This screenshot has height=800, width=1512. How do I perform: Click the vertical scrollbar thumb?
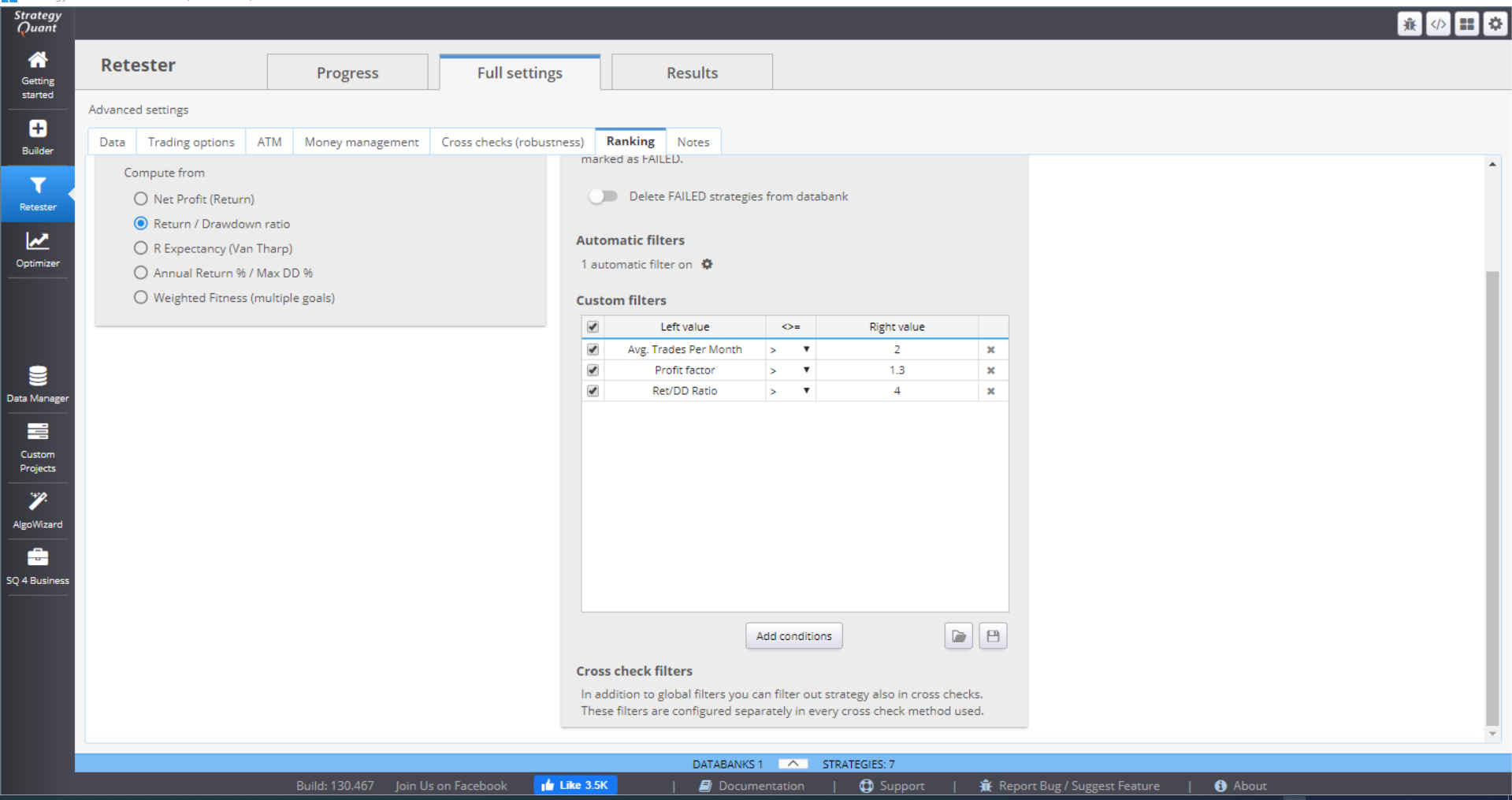[x=1492, y=498]
